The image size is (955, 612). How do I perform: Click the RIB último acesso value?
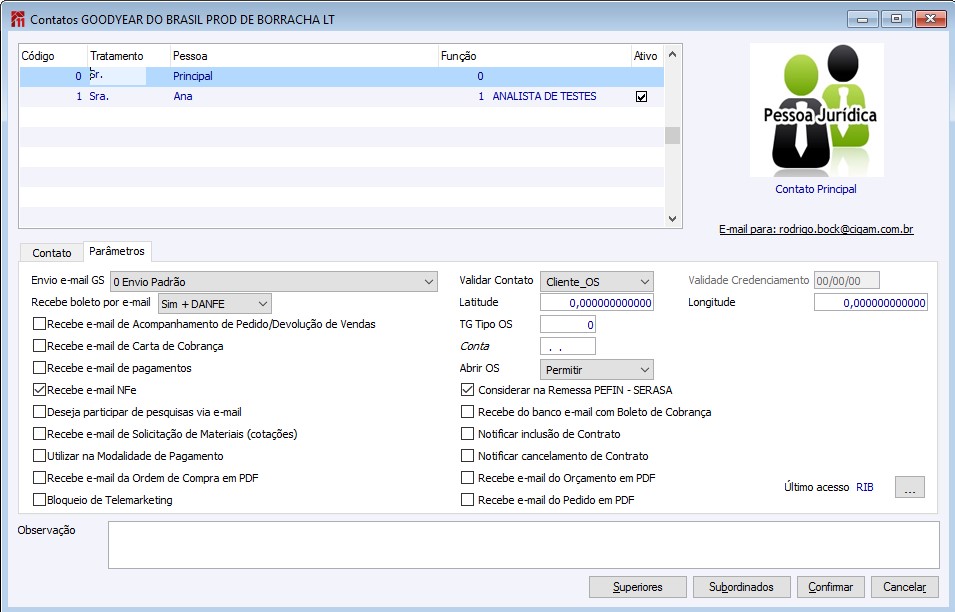865,487
